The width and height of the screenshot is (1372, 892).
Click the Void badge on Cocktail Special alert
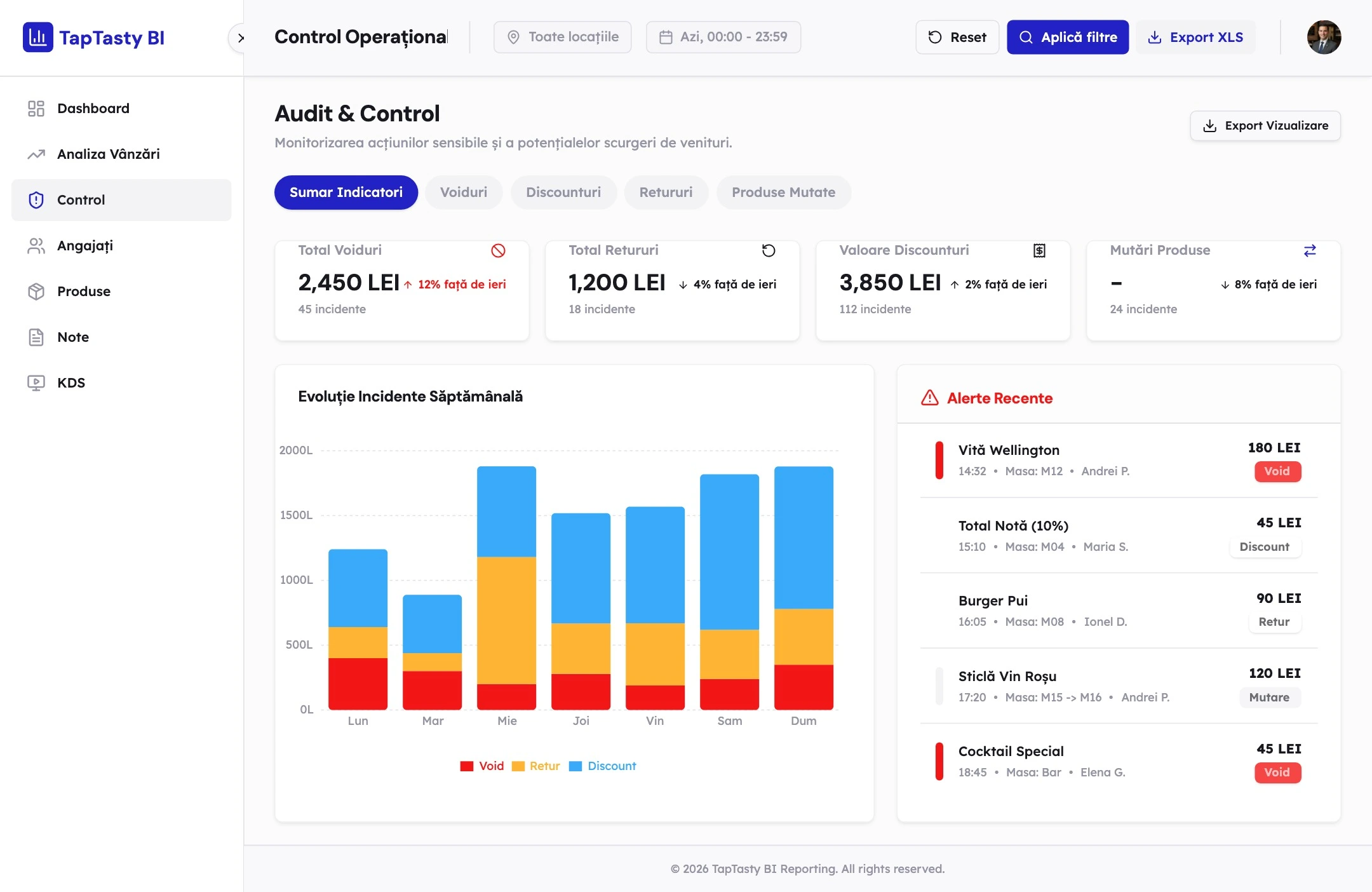point(1277,773)
